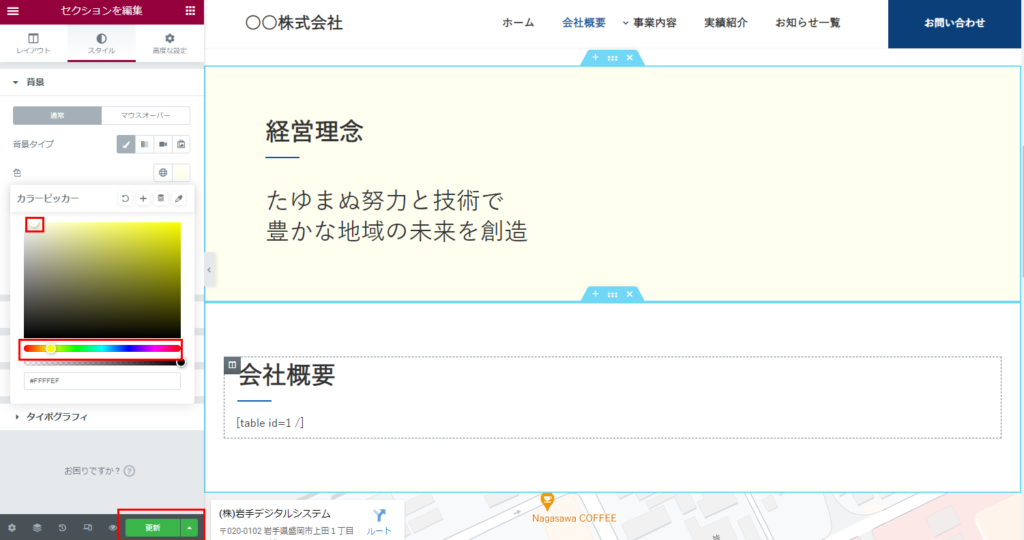1024x540 pixels.
Task: Open the Navigator layers icon
Action: (37, 527)
